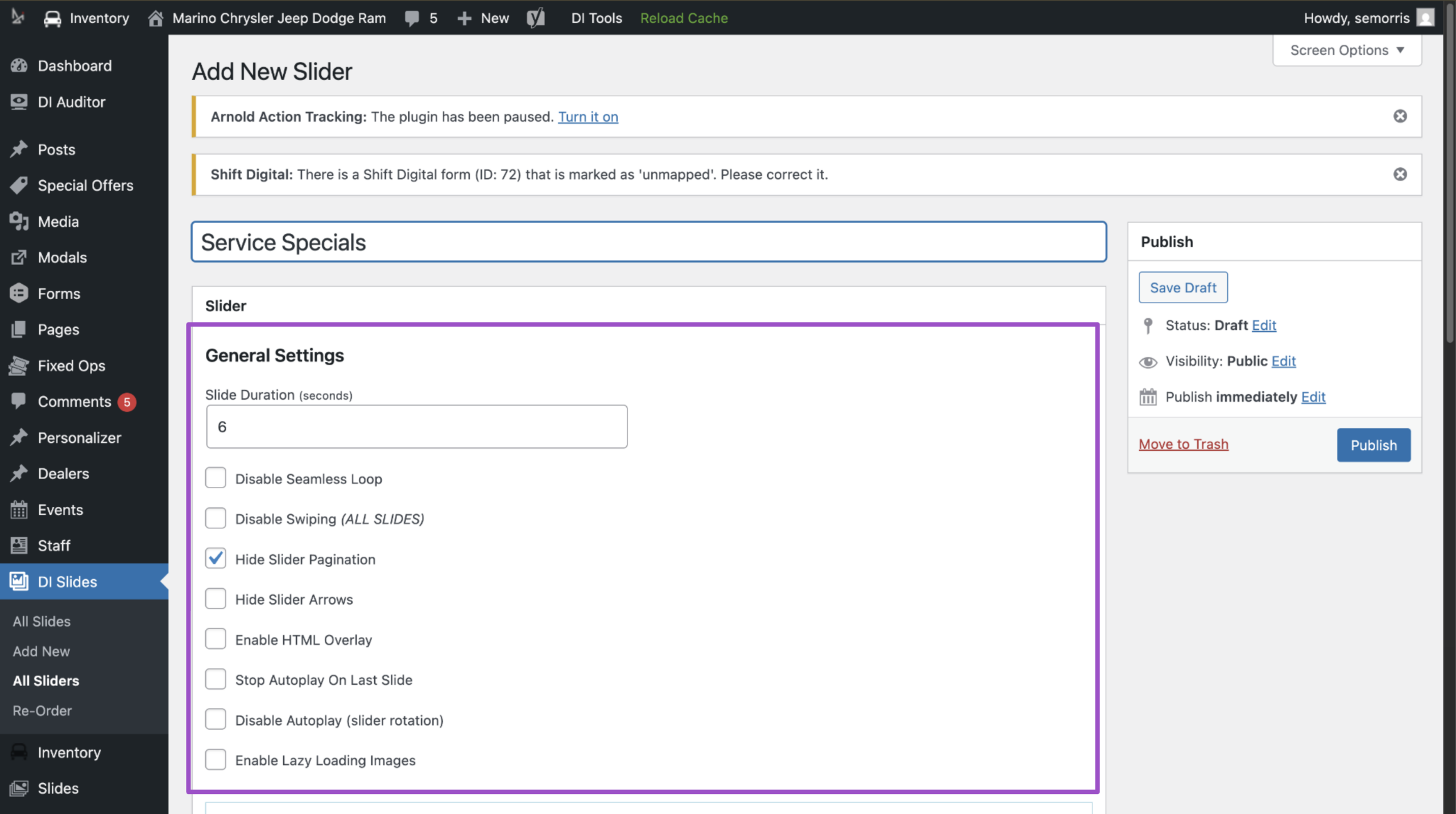Enable Disable Seamless Loop checkbox
Image resolution: width=1456 pixels, height=814 pixels.
click(216, 478)
